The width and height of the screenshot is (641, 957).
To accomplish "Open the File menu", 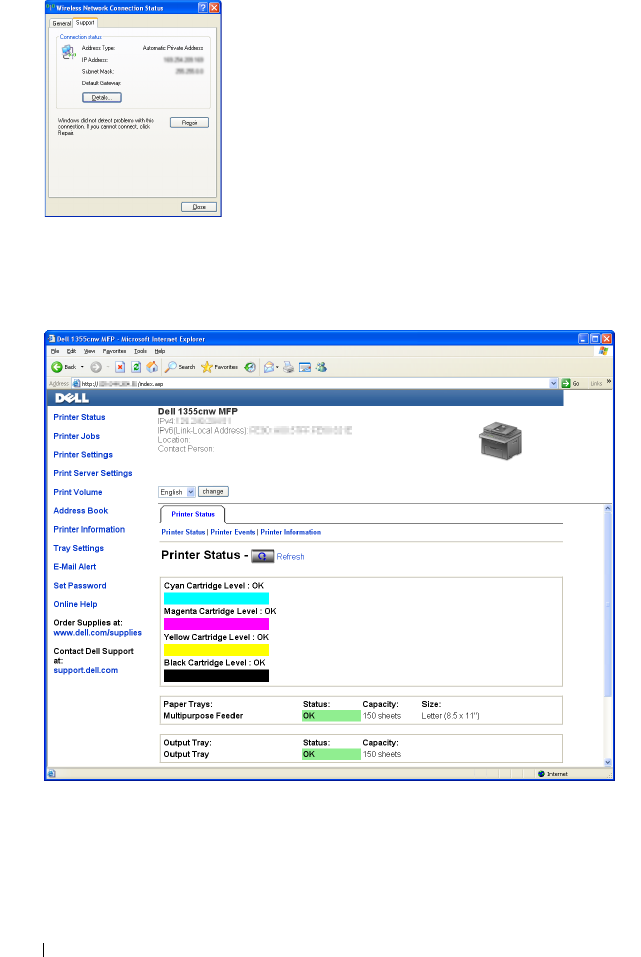I will 55,351.
